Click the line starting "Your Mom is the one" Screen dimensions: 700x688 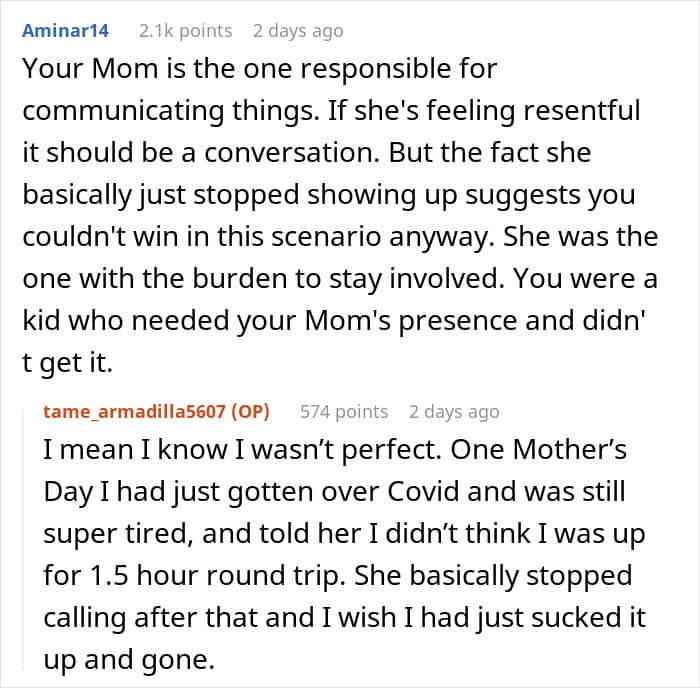tap(259, 70)
